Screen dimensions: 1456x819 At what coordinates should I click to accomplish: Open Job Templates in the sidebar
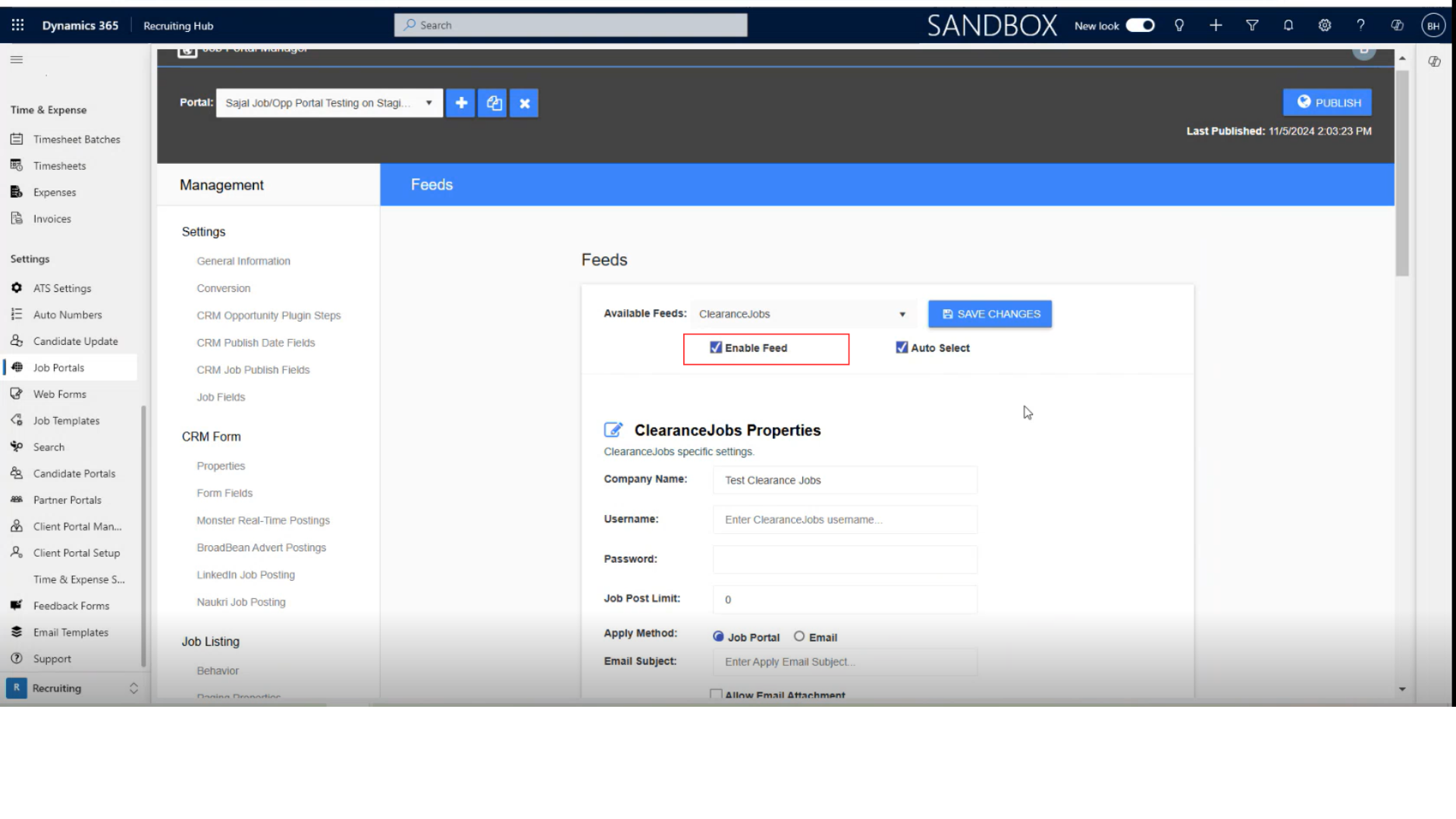[68, 421]
